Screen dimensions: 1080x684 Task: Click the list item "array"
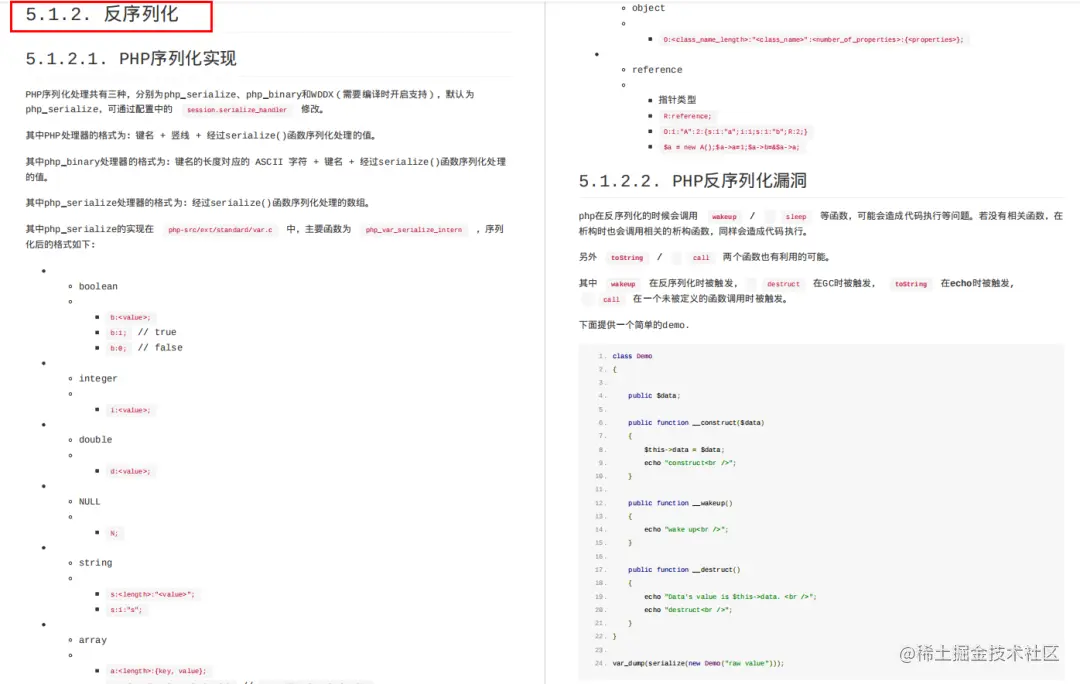pyautogui.click(x=92, y=640)
